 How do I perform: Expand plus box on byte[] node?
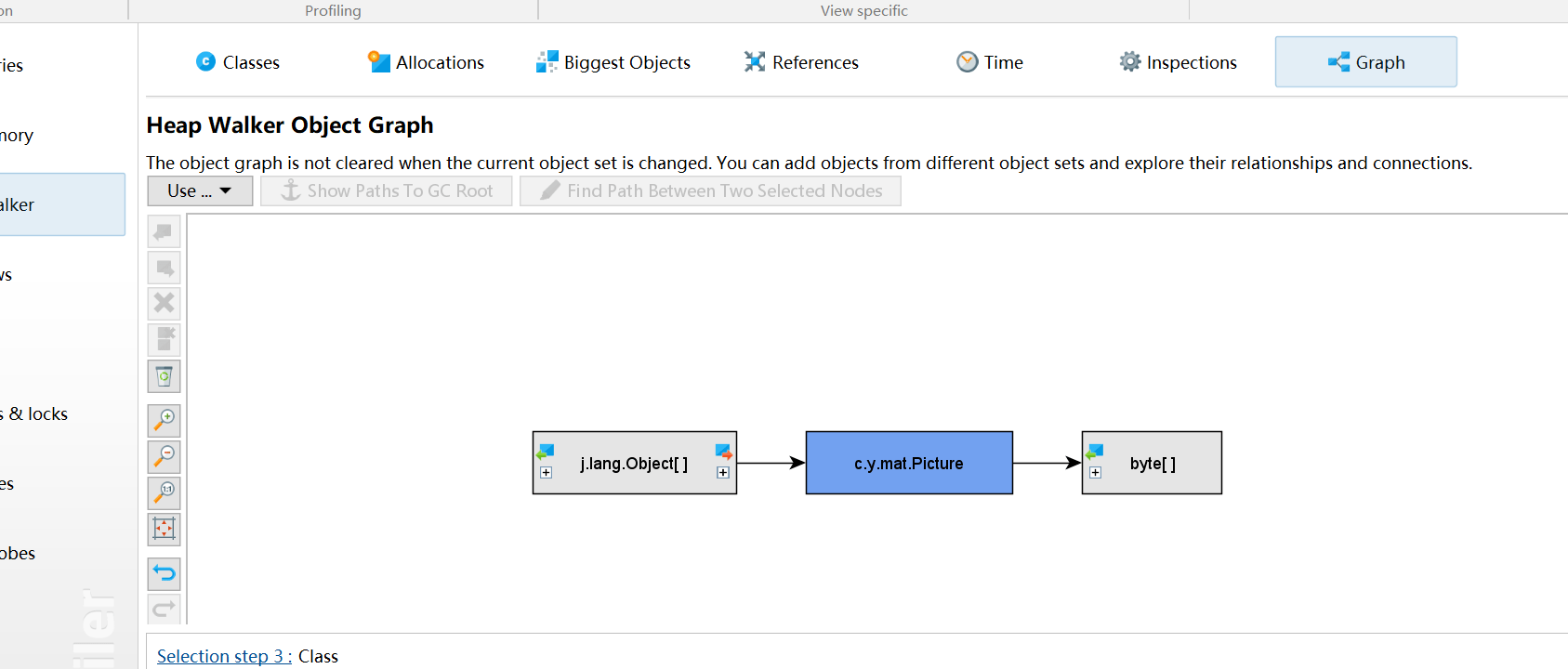pos(1096,473)
